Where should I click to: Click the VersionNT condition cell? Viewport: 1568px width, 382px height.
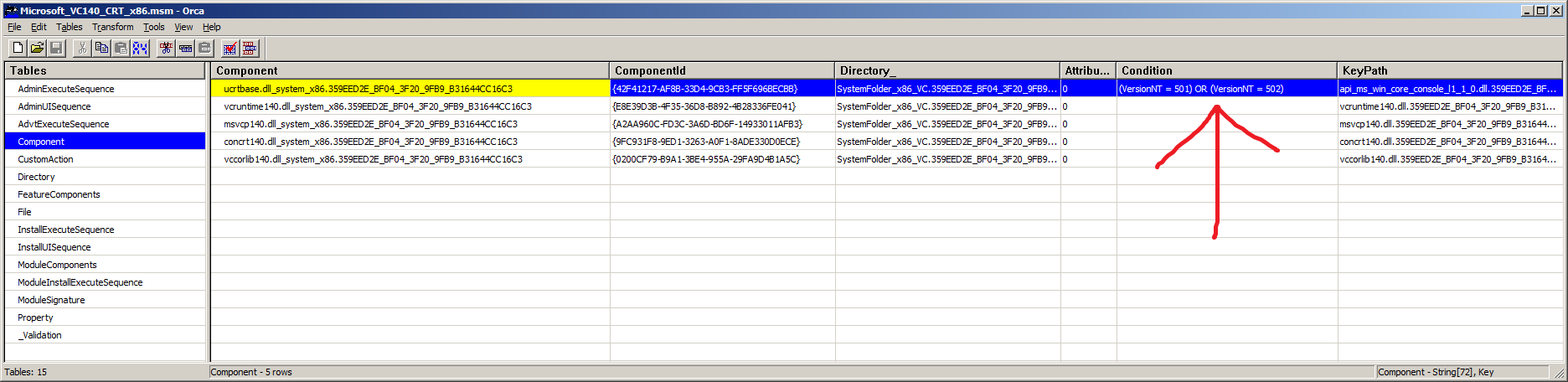[1200, 89]
